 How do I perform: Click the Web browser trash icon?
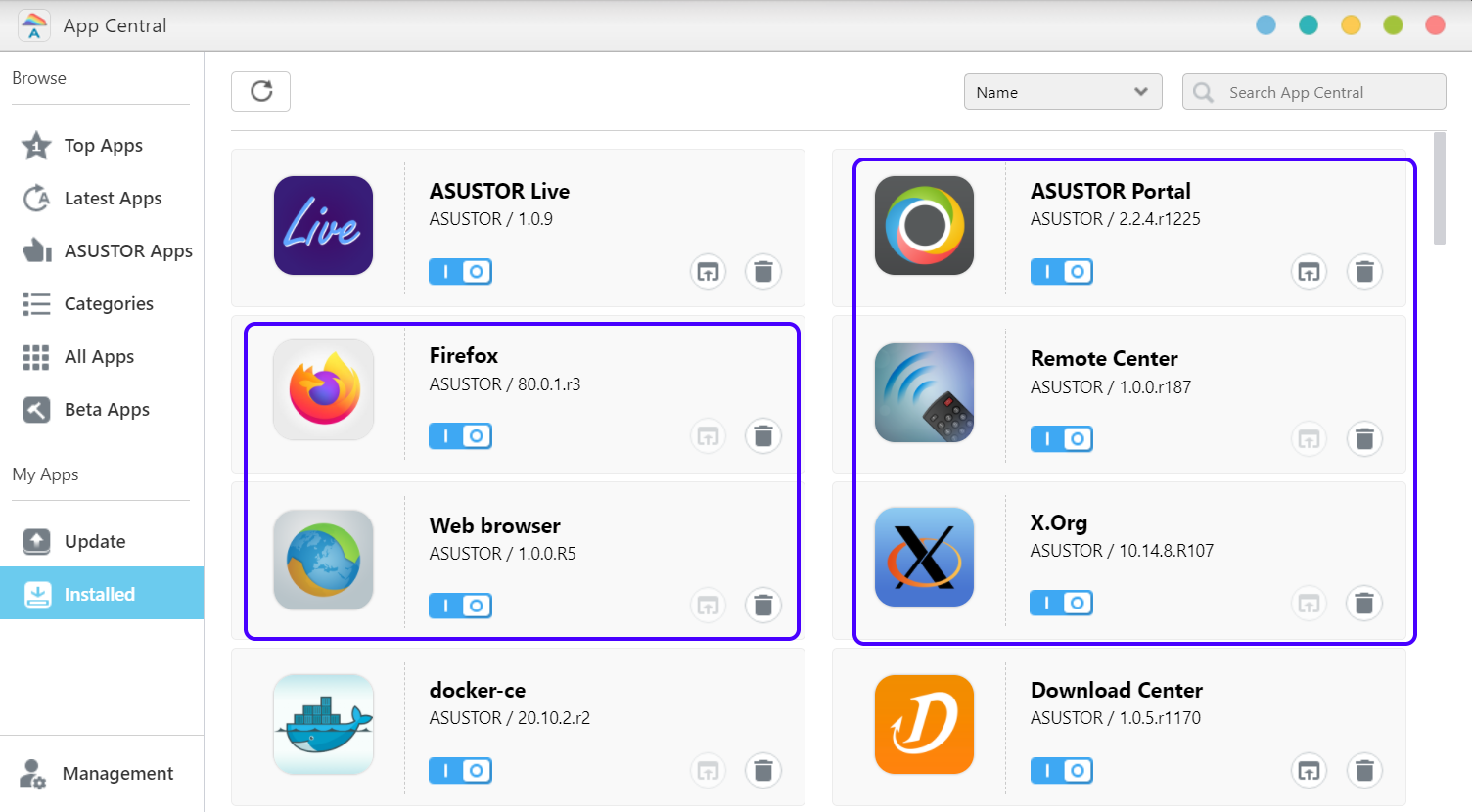[763, 606]
